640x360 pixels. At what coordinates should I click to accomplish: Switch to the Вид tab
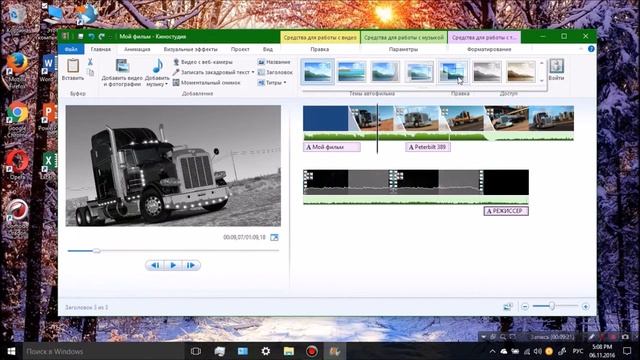click(268, 49)
